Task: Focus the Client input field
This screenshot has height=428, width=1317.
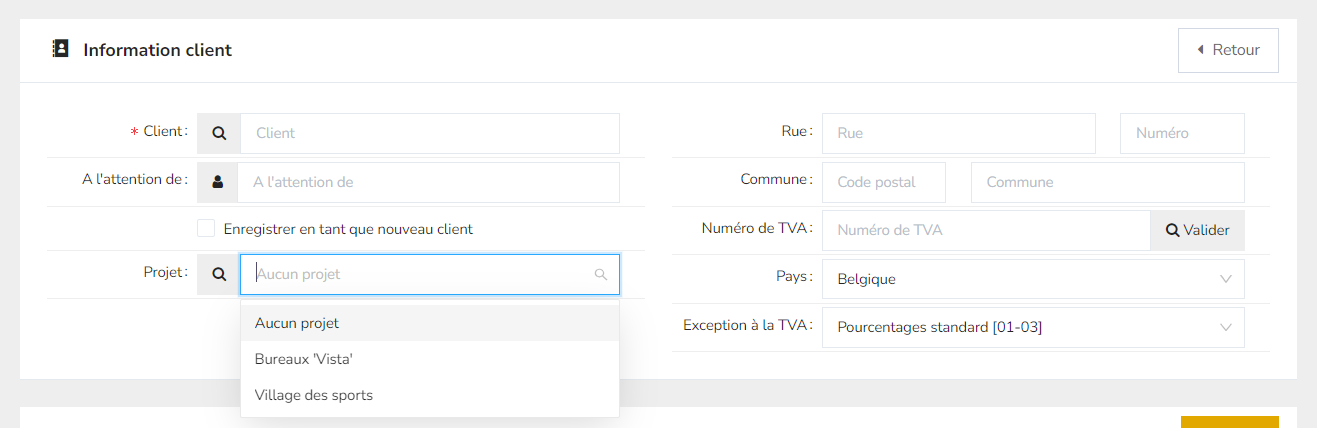Action: (x=429, y=133)
